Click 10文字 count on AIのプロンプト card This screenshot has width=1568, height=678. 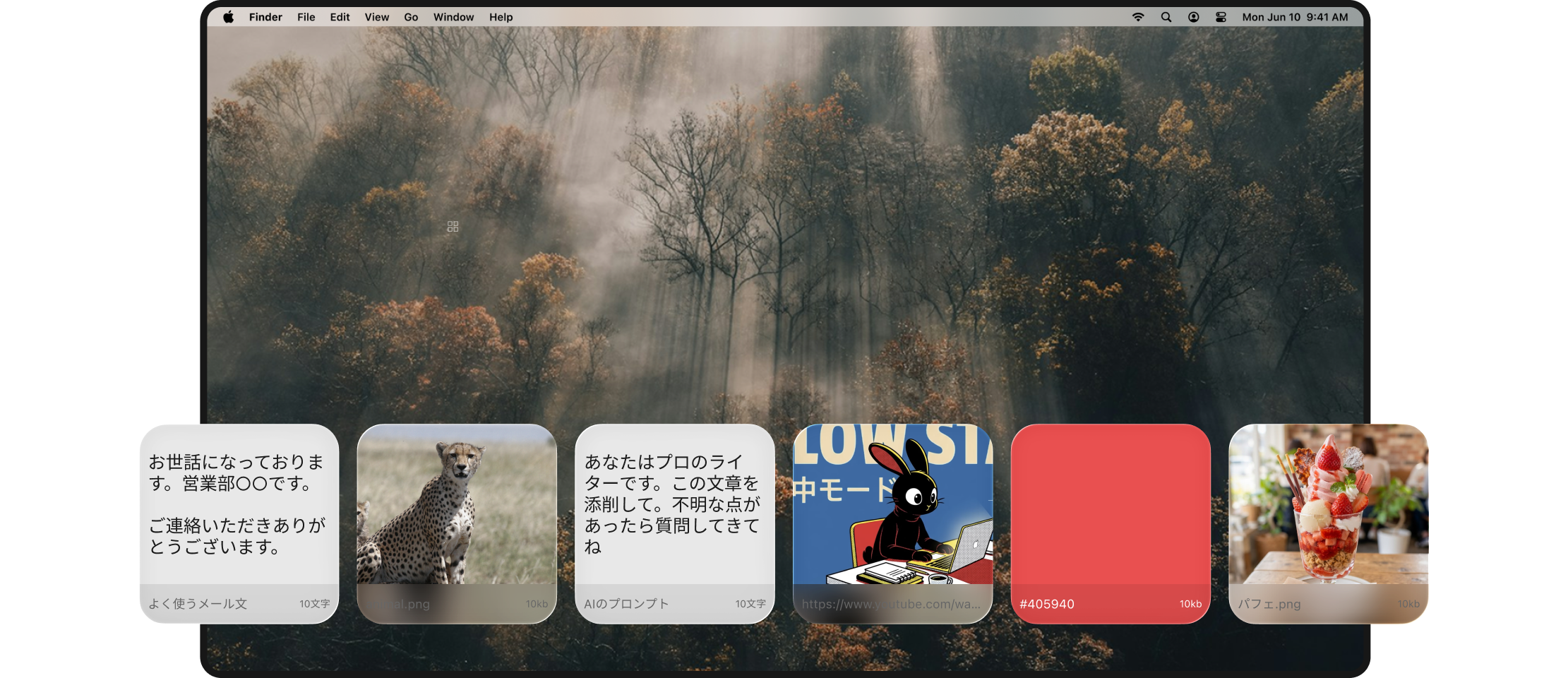750,604
